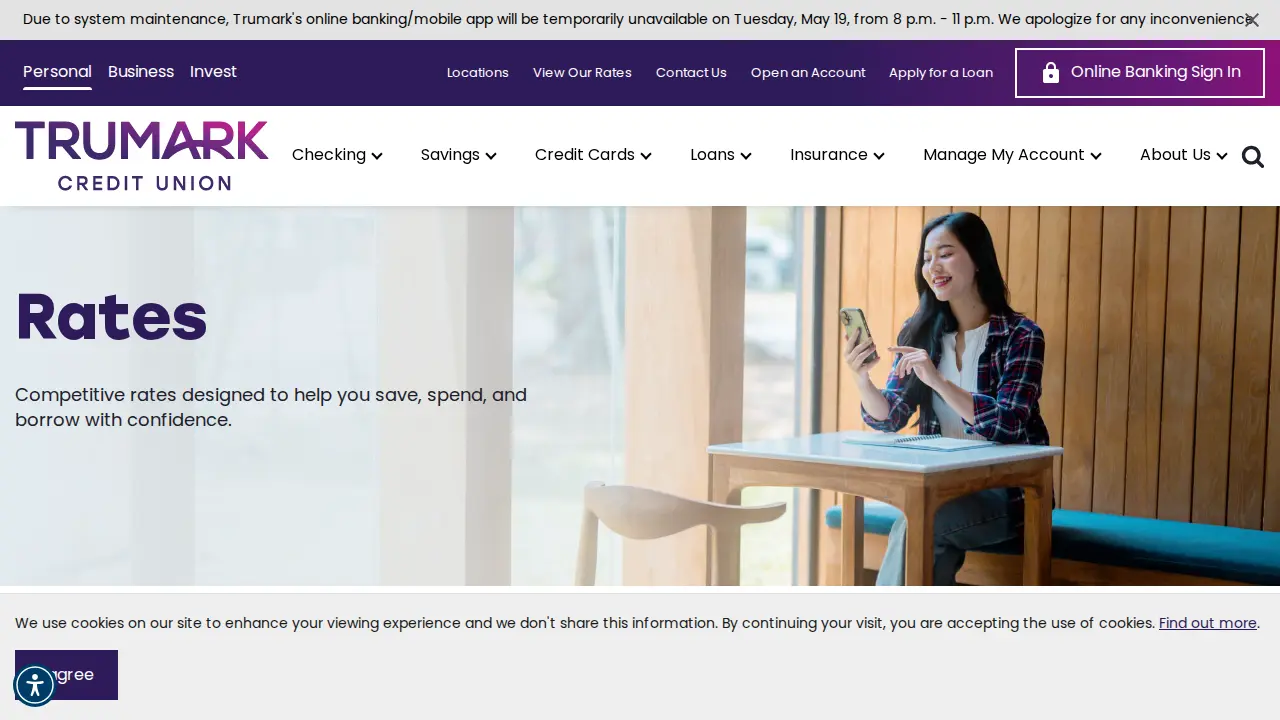Expand the About Us menu
This screenshot has width=1280, height=720.
1184,155
